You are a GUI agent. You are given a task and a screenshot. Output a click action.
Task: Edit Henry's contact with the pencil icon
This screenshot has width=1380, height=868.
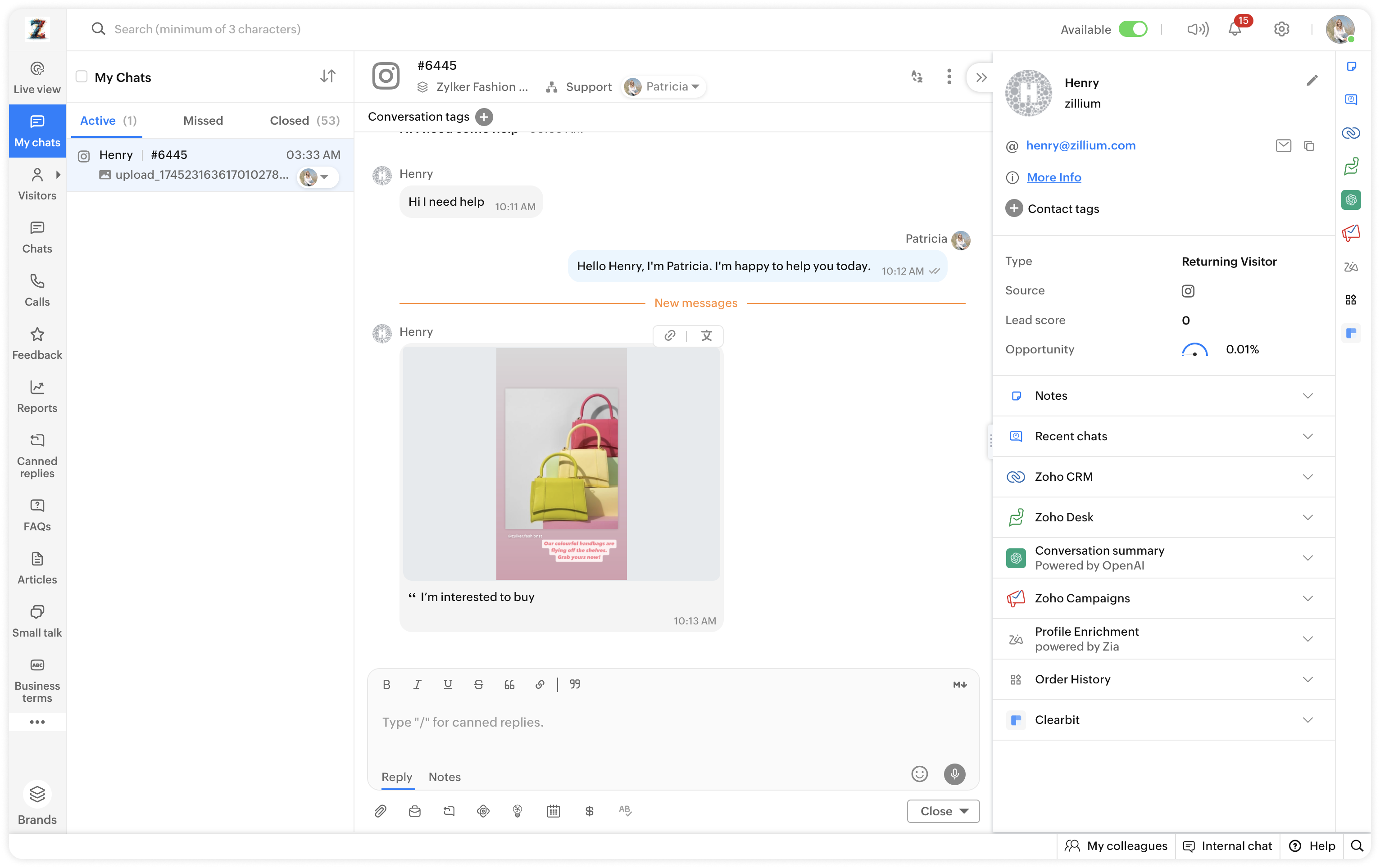point(1312,80)
